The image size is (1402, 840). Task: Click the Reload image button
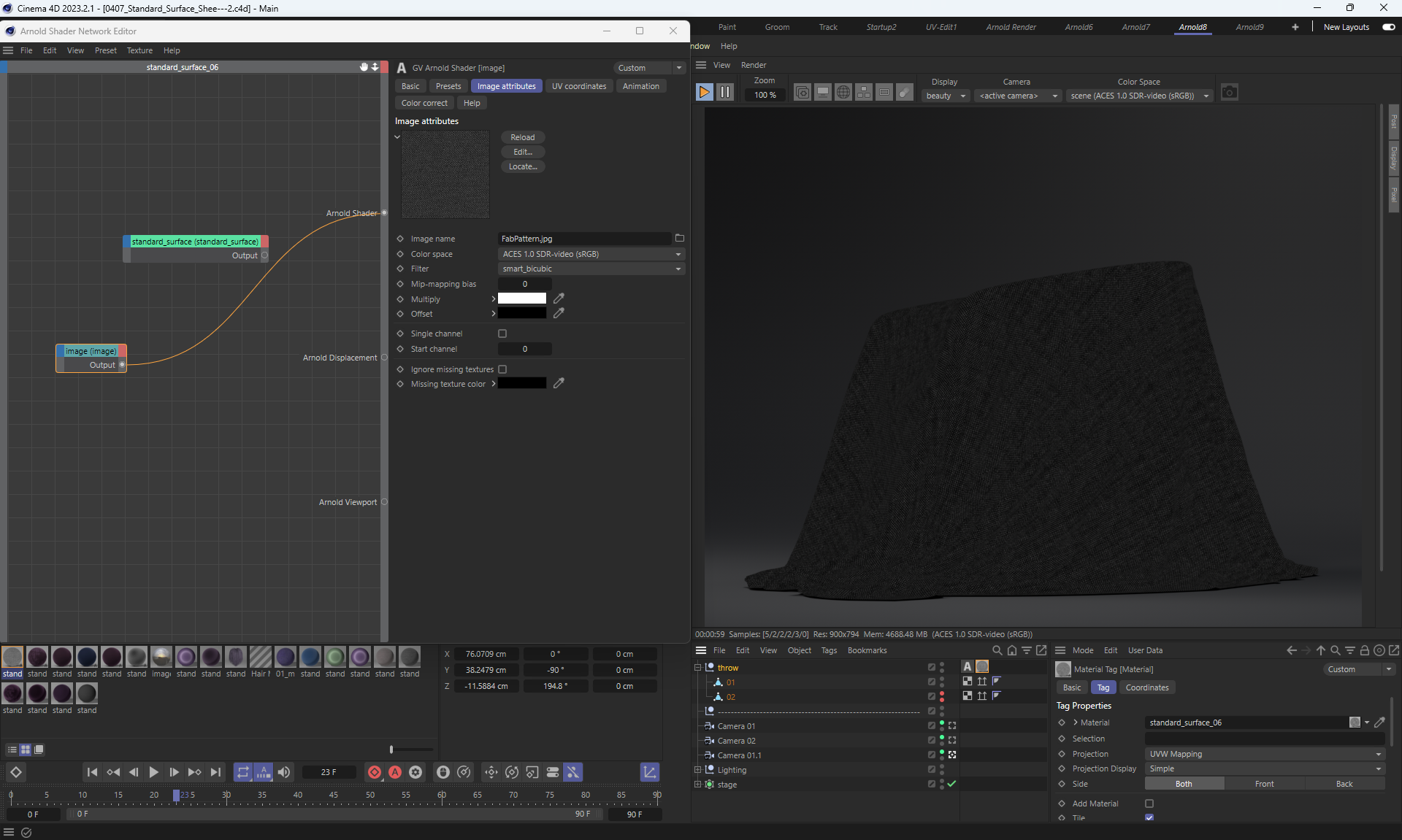tap(522, 137)
